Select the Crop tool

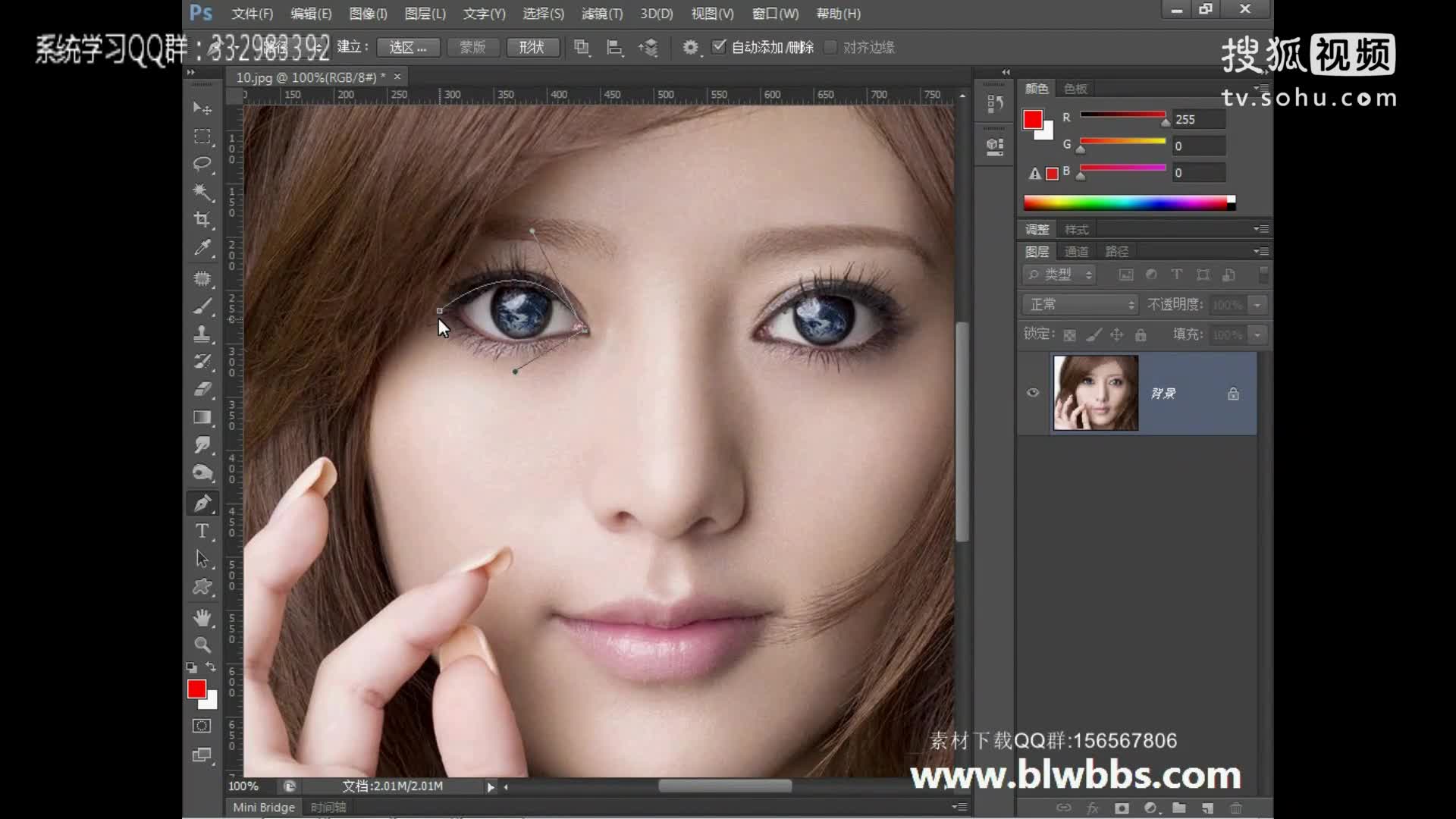pos(202,220)
